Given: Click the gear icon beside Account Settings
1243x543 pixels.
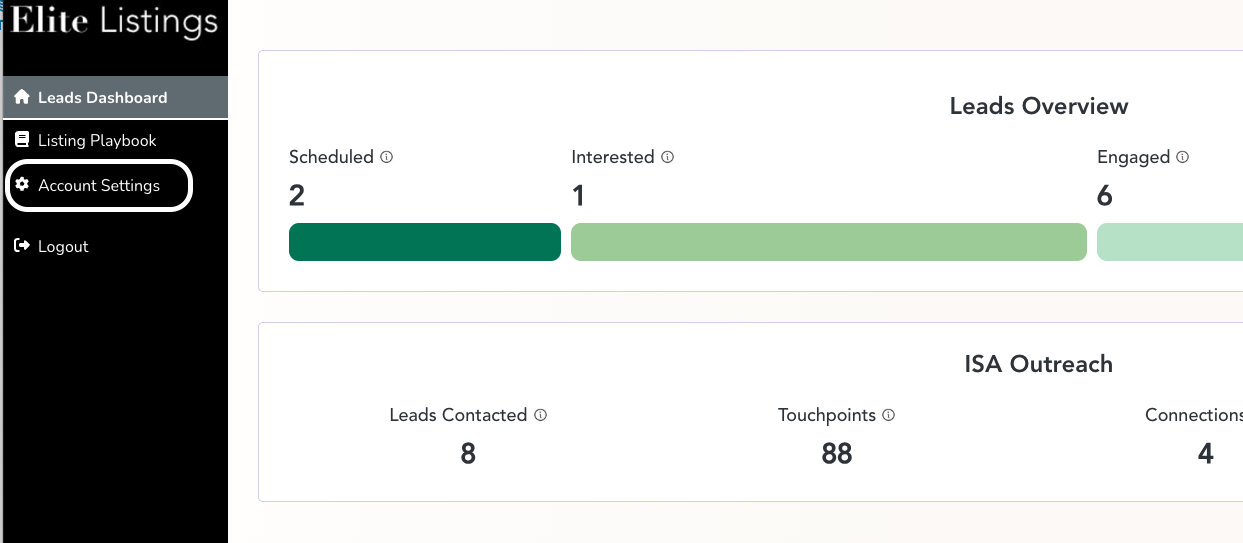Looking at the screenshot, I should pyautogui.click(x=22, y=185).
